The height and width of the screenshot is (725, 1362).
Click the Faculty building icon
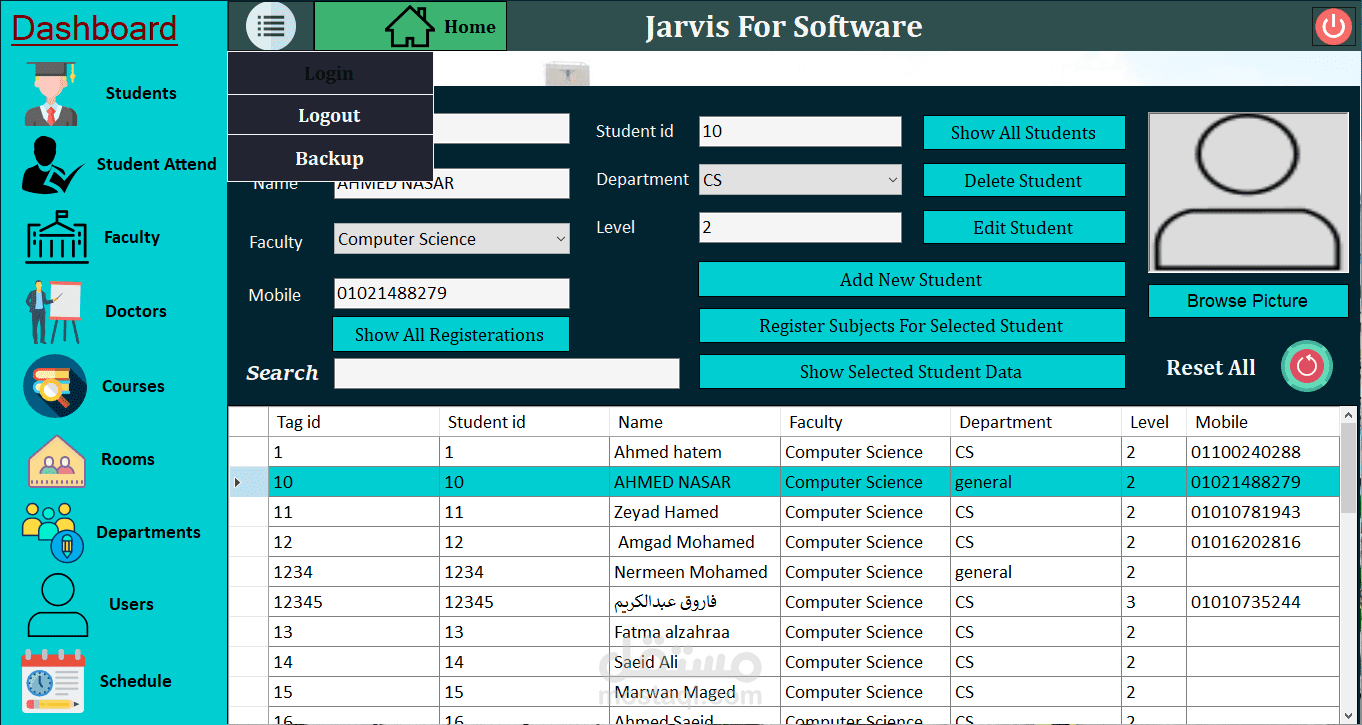point(57,237)
